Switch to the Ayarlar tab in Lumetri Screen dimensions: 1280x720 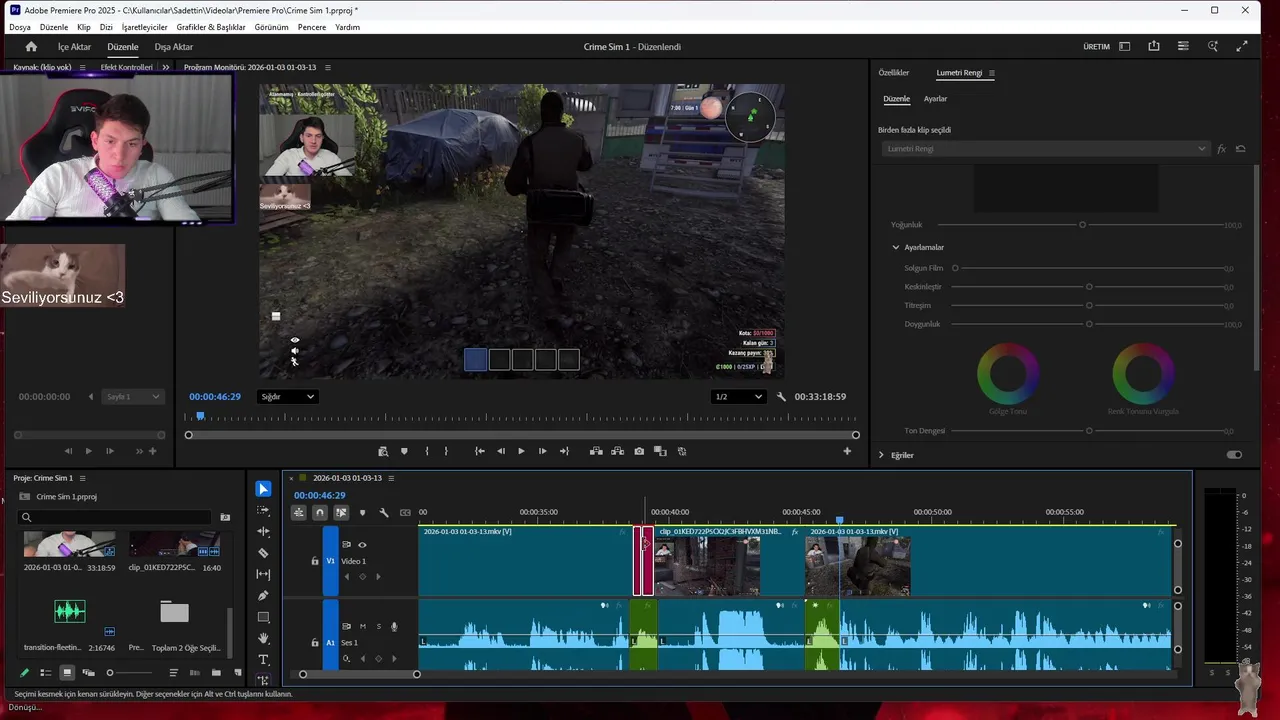coord(935,99)
